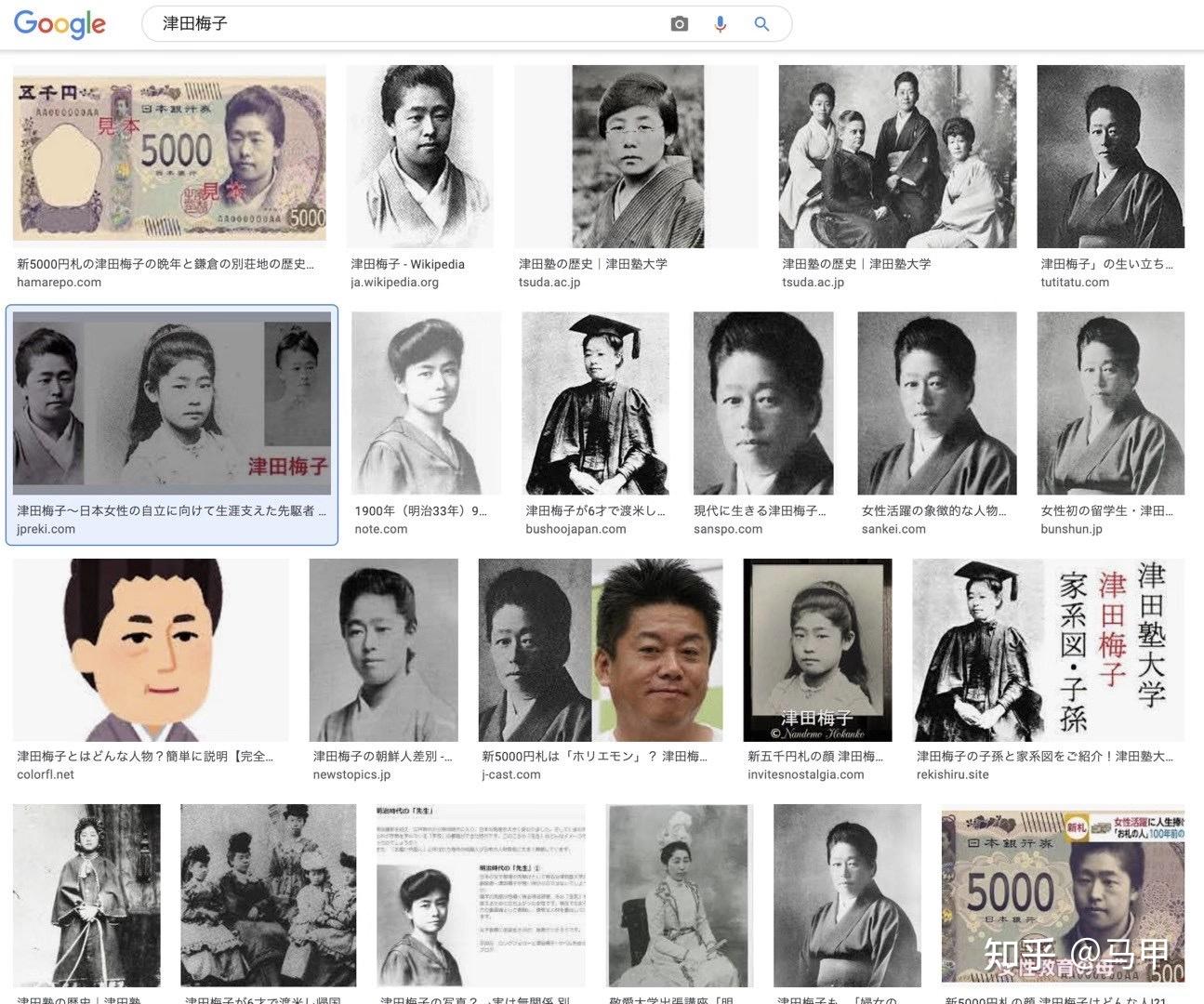Click caption 現代に生きる津田梅子
The image size is (1204, 1004).
(x=760, y=510)
